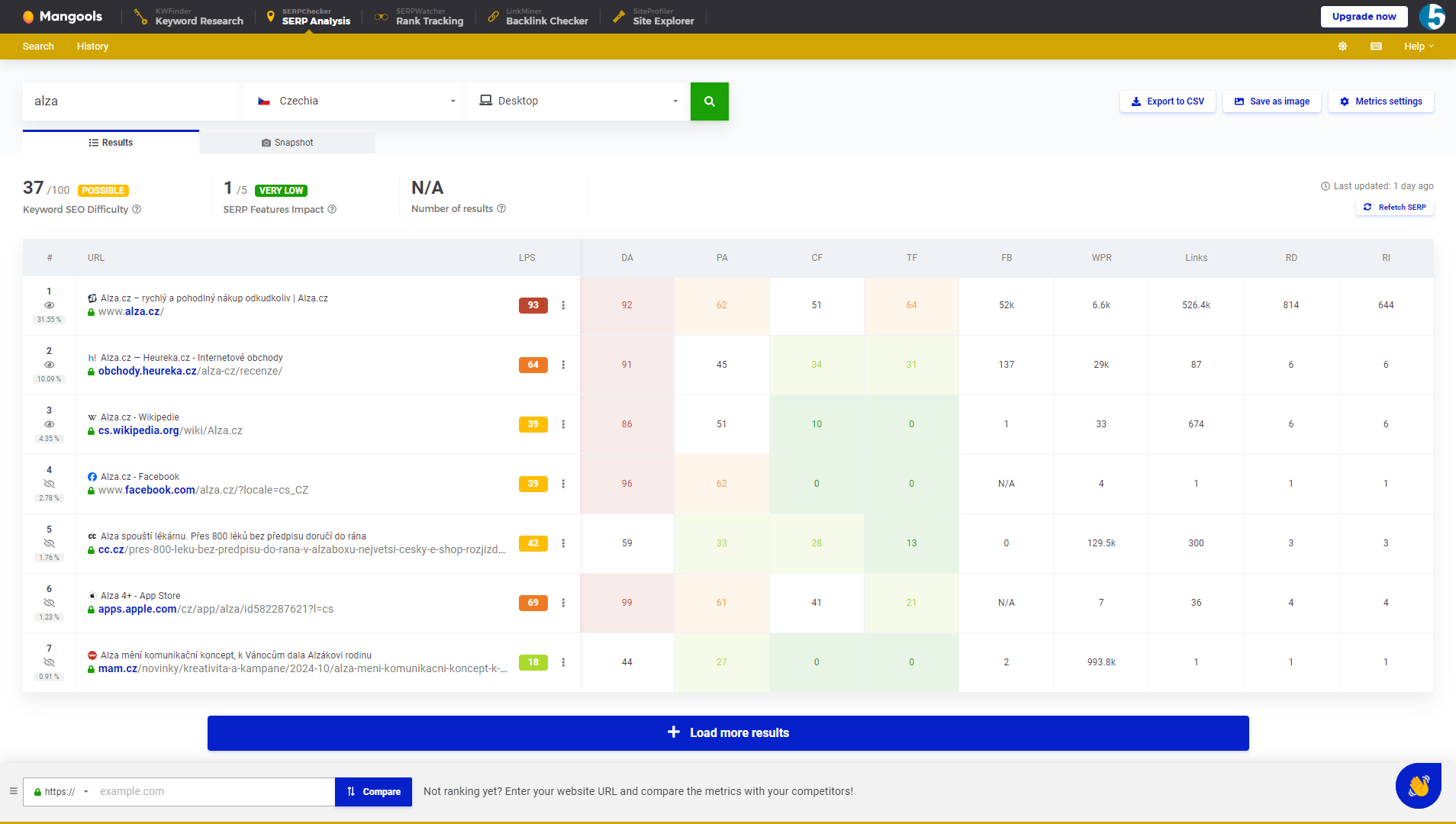
Task: Click LPS score 93 badge
Action: click(533, 305)
